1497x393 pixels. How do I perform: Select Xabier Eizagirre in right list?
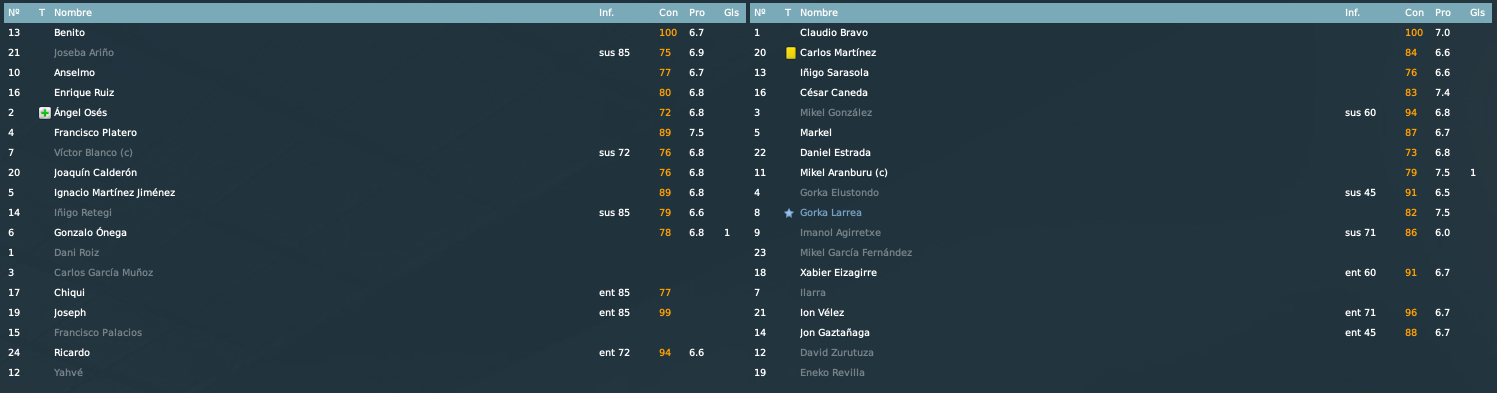point(1121,273)
